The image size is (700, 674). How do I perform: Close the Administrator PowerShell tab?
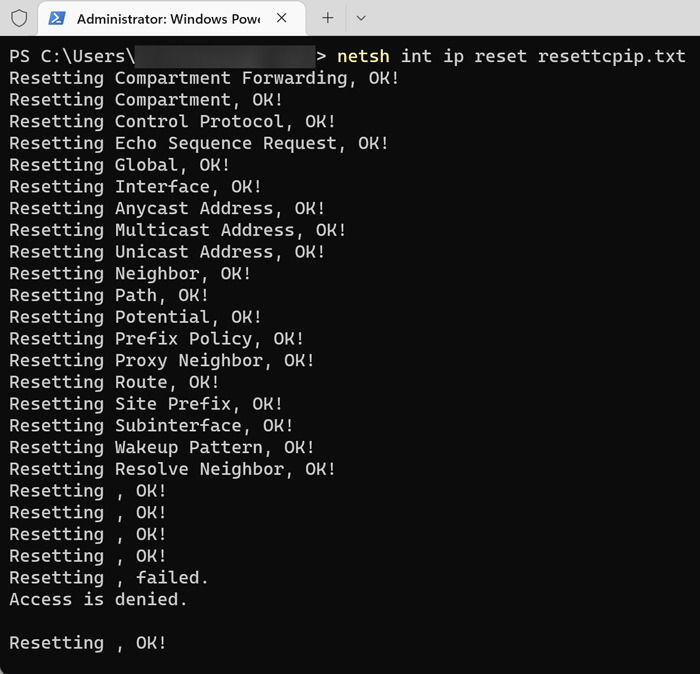(282, 18)
